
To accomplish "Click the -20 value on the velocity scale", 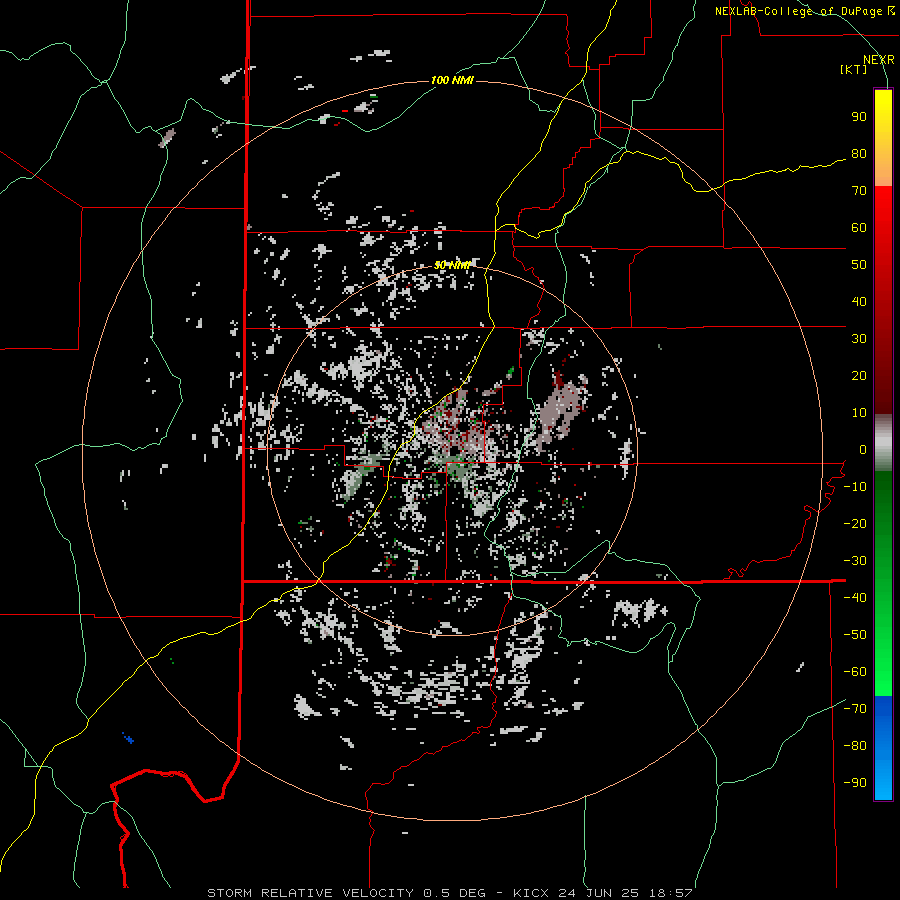I will 855,524.
